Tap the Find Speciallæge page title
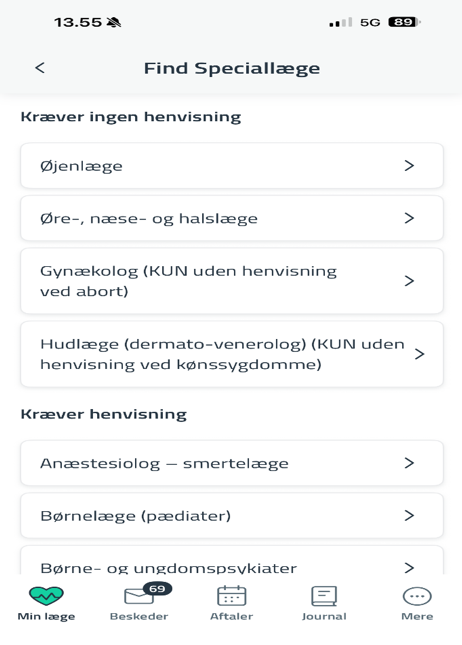462x645 pixels. coord(232,68)
